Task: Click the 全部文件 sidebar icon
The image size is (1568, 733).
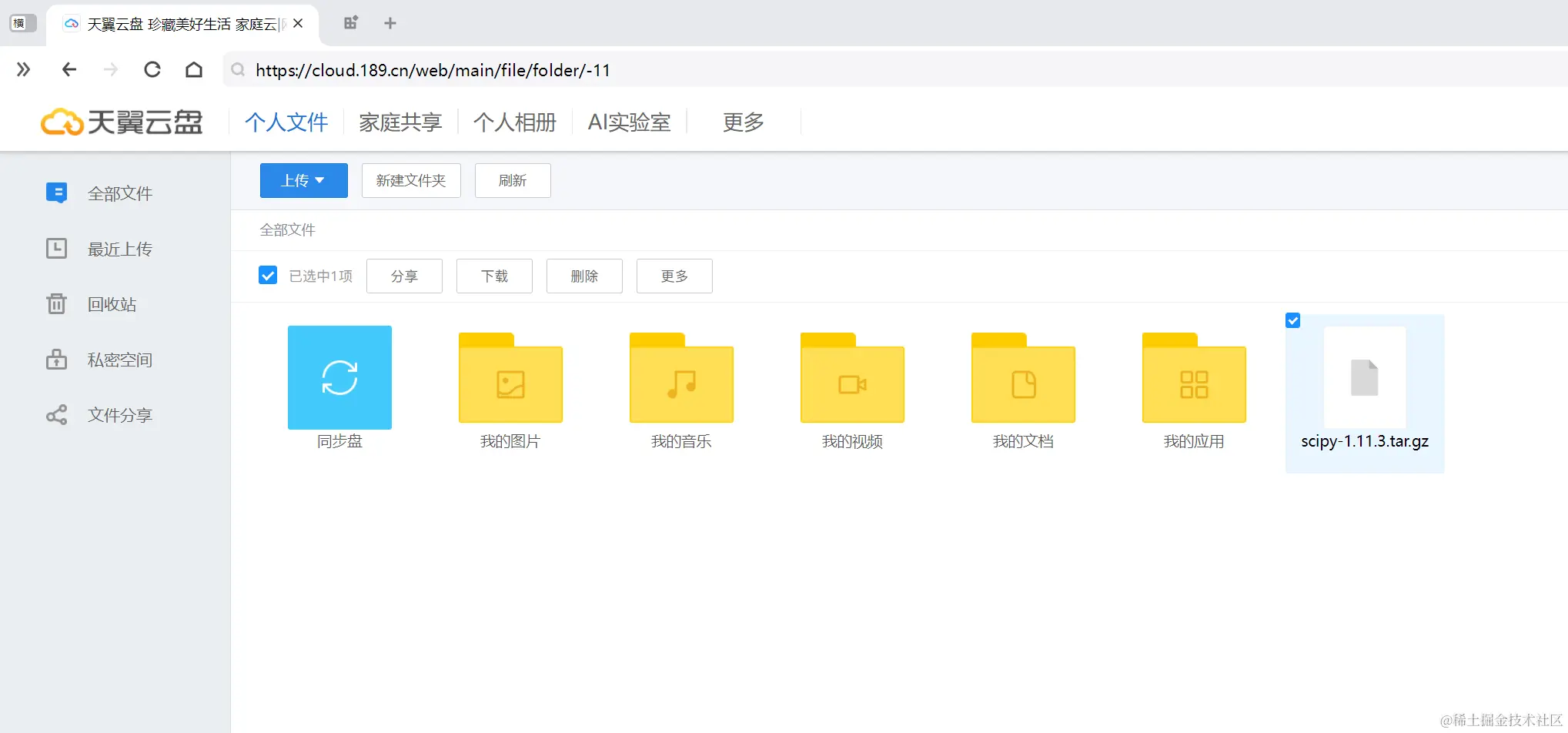Action: pos(57,192)
